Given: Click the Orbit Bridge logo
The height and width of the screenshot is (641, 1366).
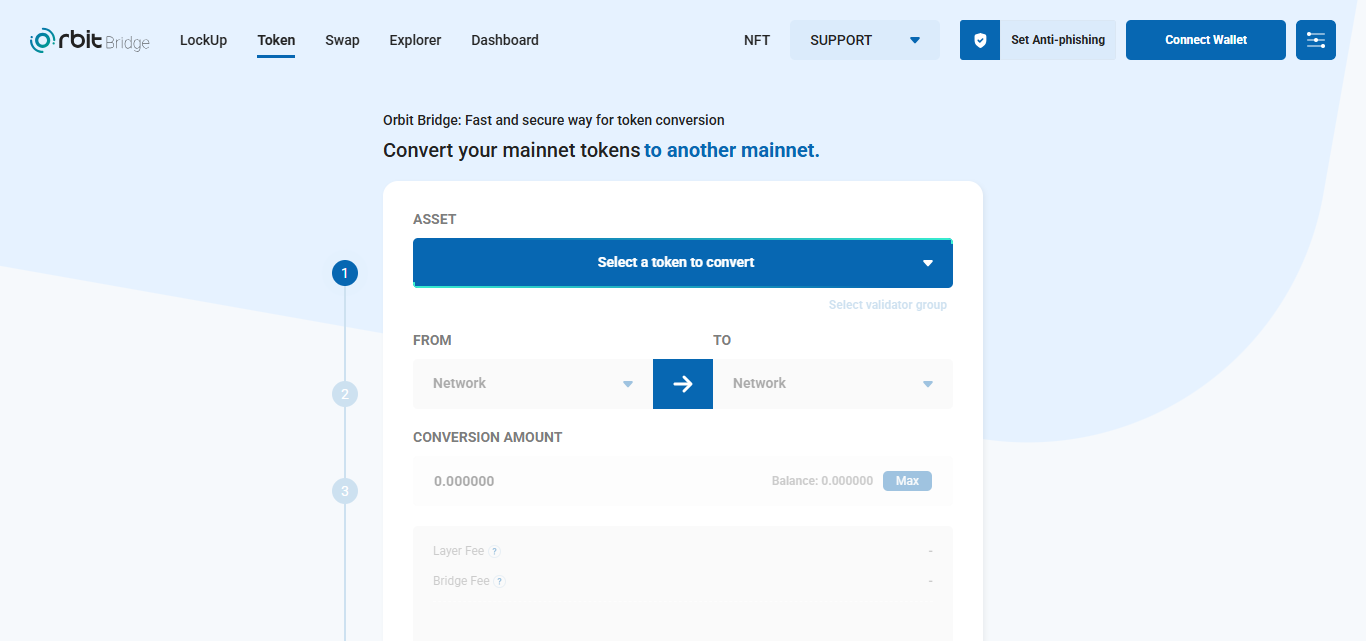Looking at the screenshot, I should tap(90, 40).
